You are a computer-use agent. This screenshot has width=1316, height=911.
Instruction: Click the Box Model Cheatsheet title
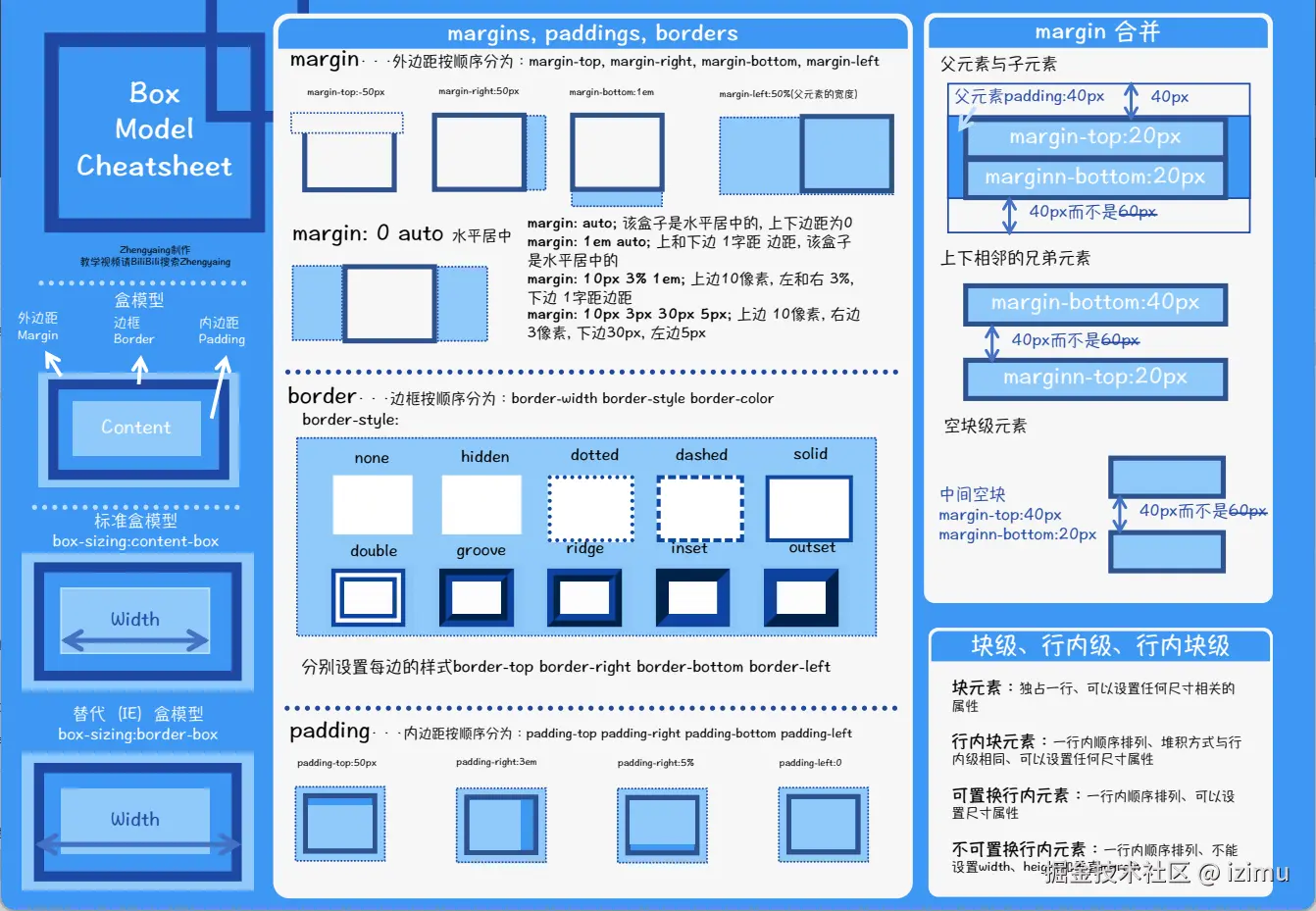coord(154,128)
